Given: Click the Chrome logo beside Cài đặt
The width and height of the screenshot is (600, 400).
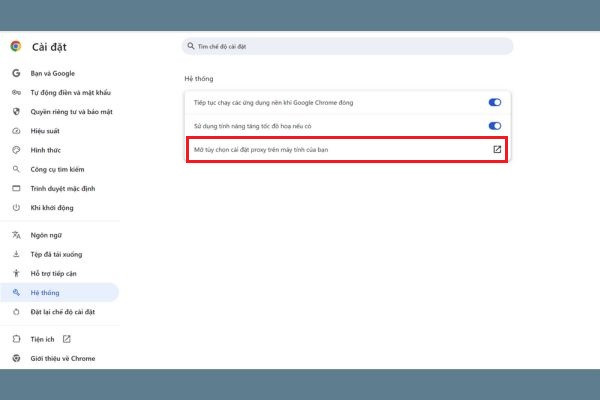Looking at the screenshot, I should click(x=16, y=46).
